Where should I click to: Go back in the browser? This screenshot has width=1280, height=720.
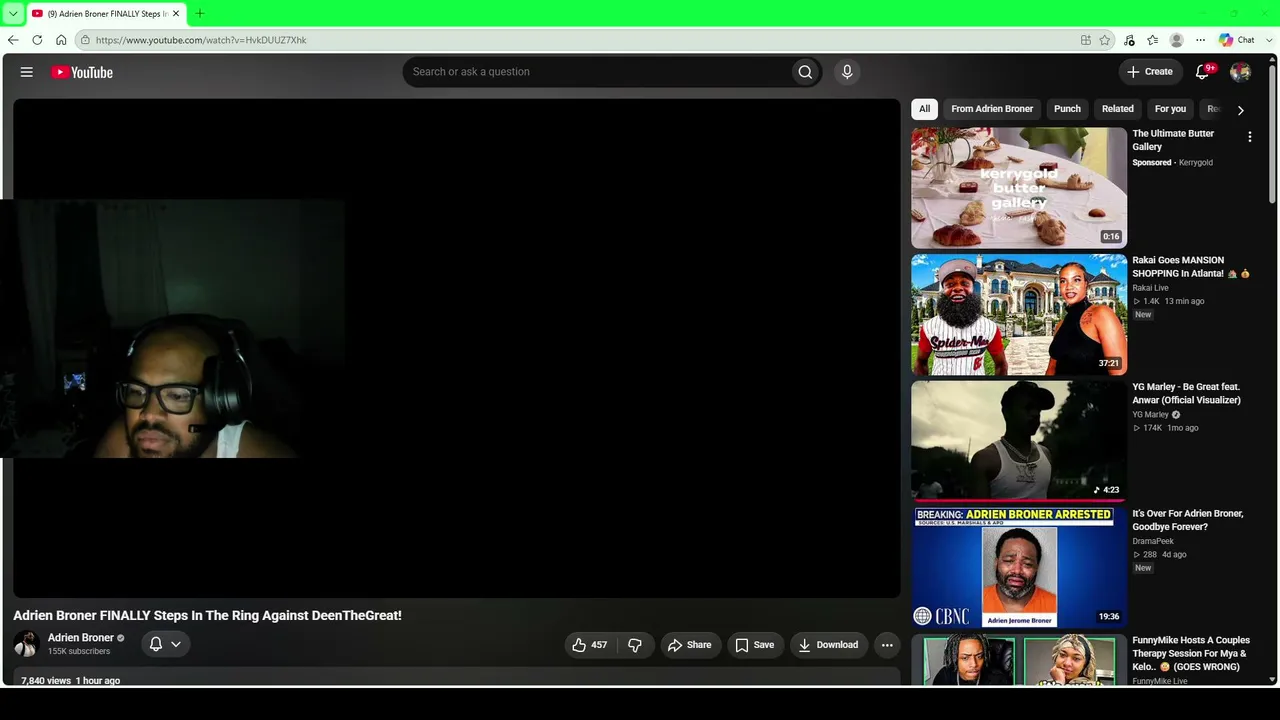pyautogui.click(x=13, y=40)
